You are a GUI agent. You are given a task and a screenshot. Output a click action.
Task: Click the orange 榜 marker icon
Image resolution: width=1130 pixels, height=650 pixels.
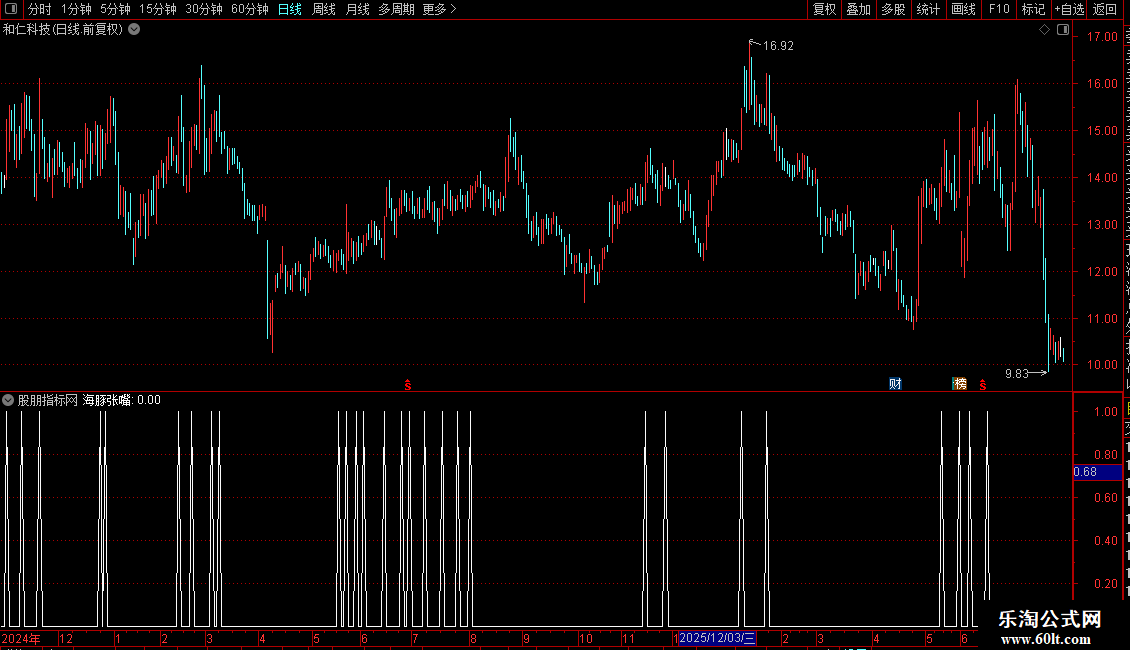(960, 384)
